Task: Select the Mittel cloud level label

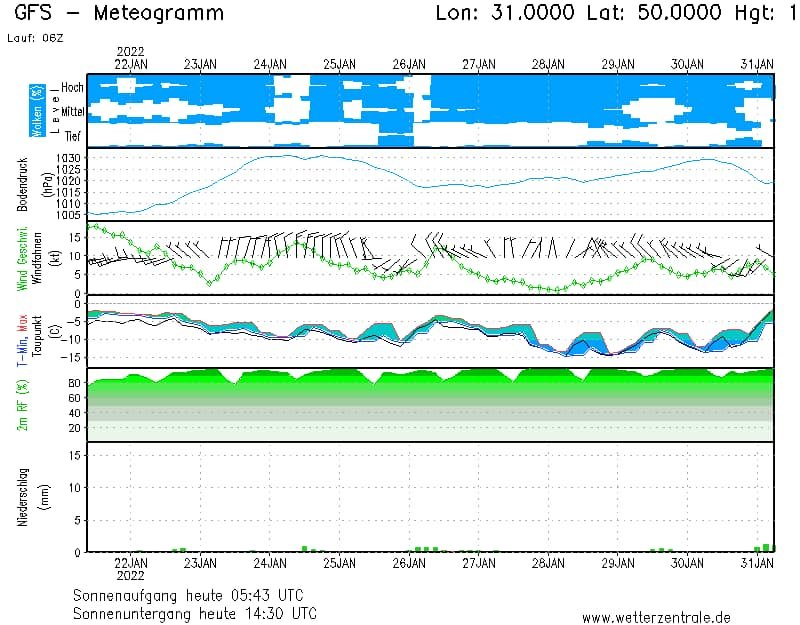Action: (x=72, y=112)
